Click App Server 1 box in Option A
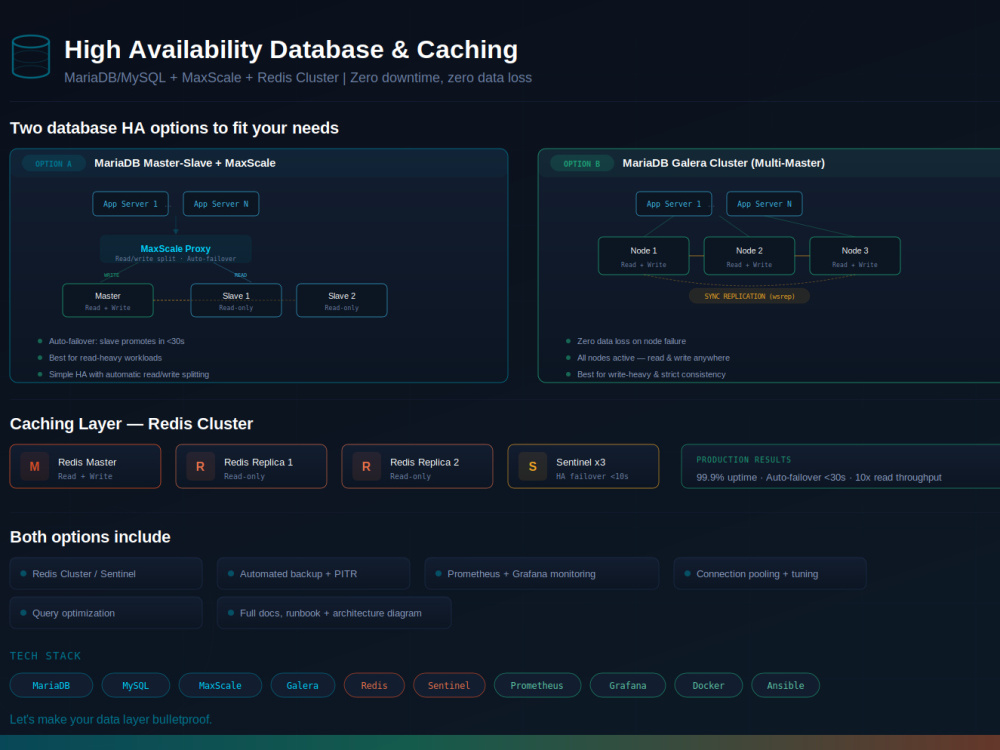Screen dimensions: 1000x750 point(131,203)
